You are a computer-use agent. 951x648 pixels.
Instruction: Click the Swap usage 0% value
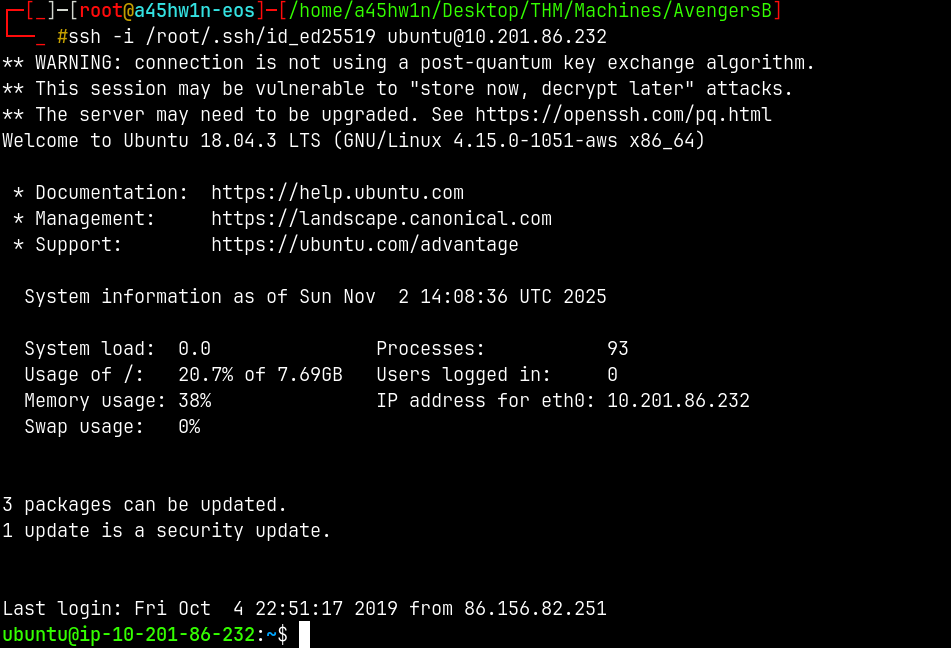coord(189,427)
